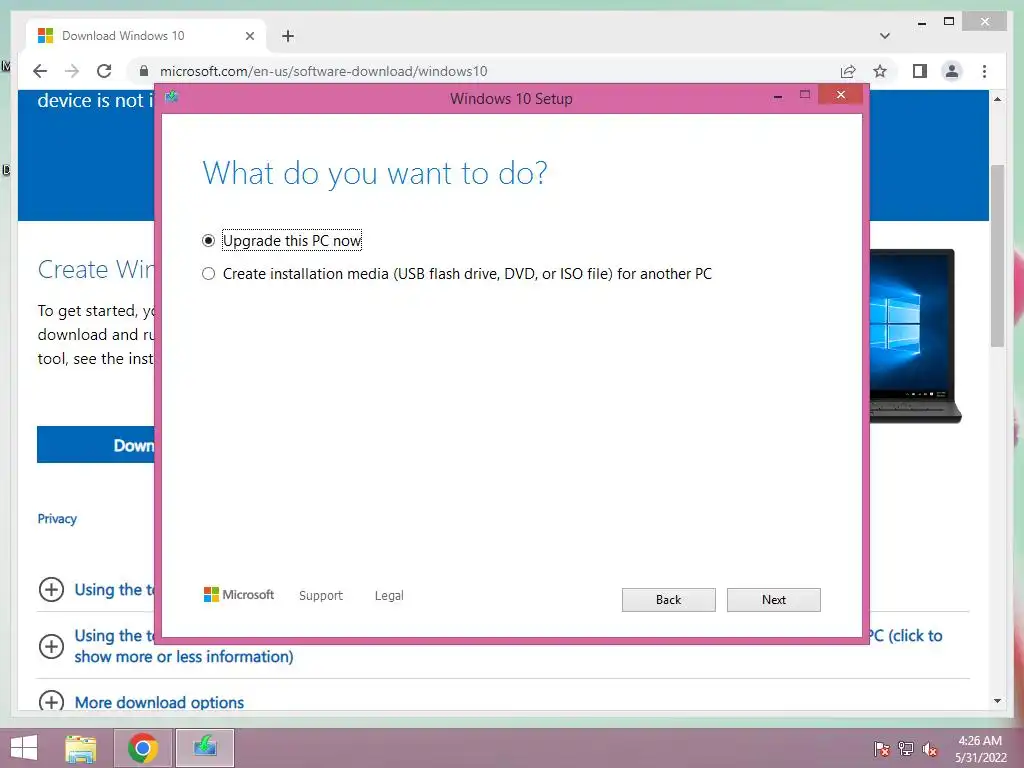Image resolution: width=1024 pixels, height=768 pixels.
Task: Click the Back button in Setup
Action: [668, 600]
